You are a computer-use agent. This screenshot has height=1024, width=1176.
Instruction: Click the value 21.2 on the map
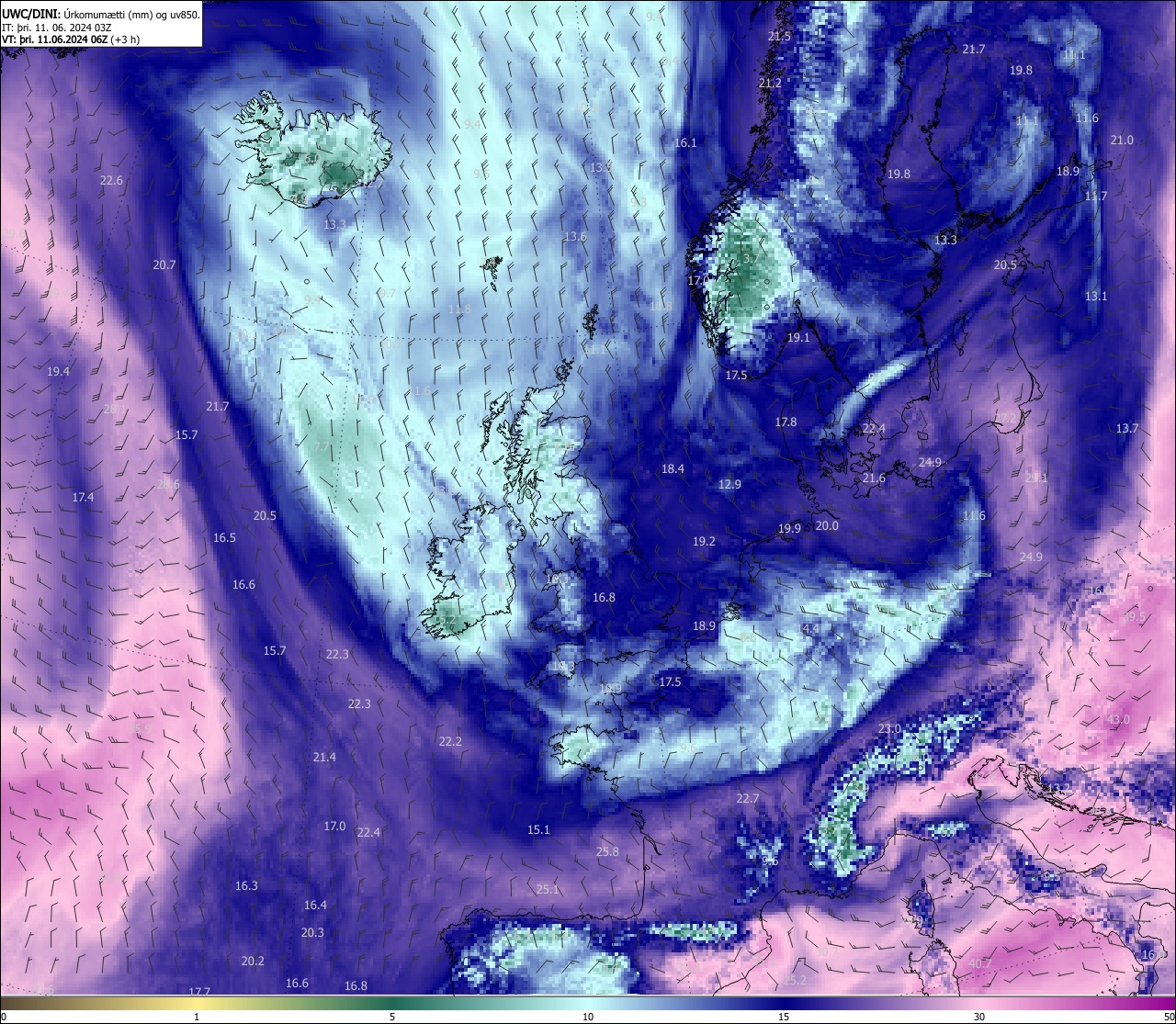pos(770,83)
